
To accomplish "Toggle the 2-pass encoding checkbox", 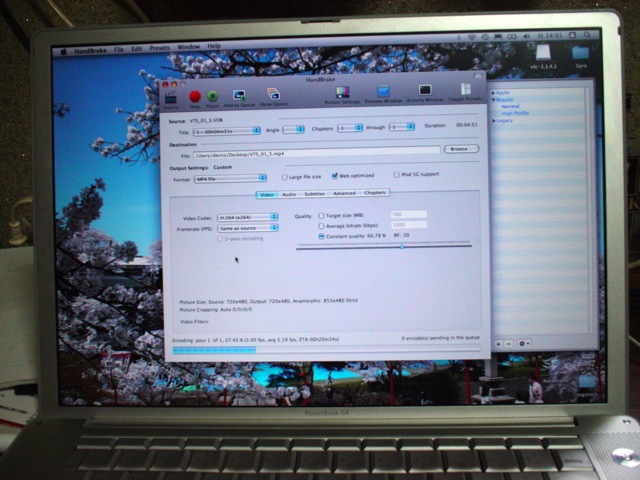I will (220, 239).
